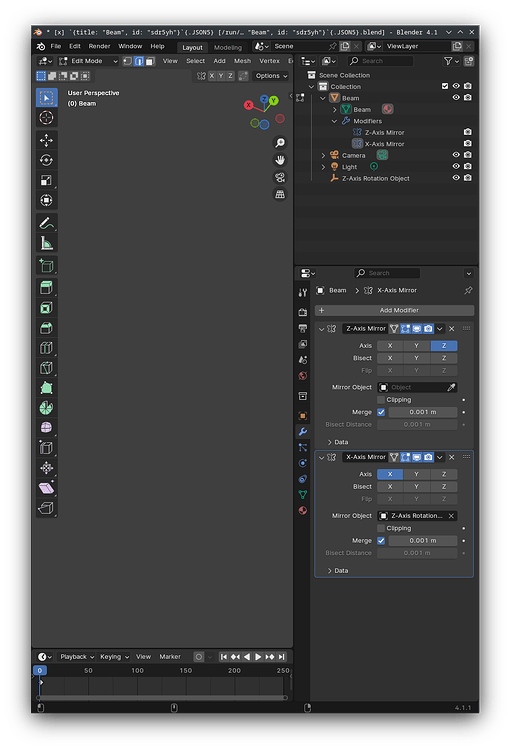Play the animation forward
The height and width of the screenshot is (750, 510).
(258, 657)
